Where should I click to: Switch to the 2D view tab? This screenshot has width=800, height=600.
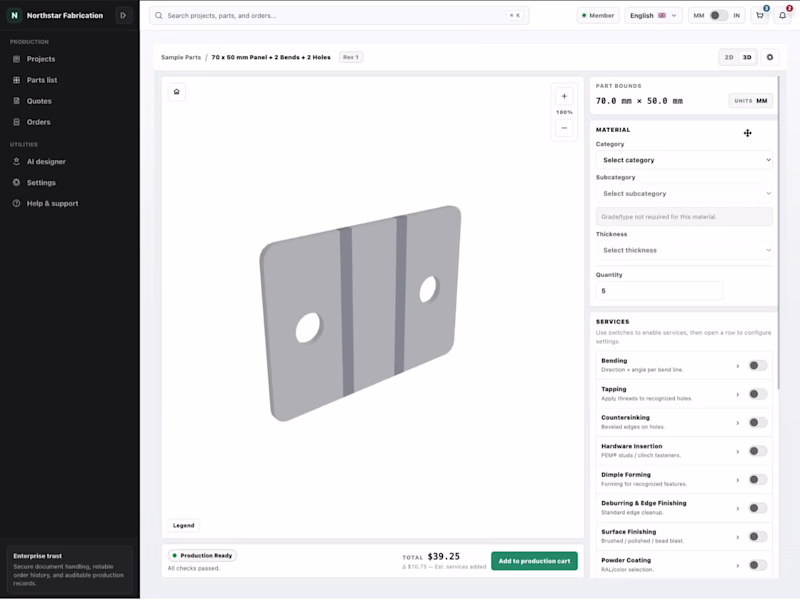click(x=729, y=57)
